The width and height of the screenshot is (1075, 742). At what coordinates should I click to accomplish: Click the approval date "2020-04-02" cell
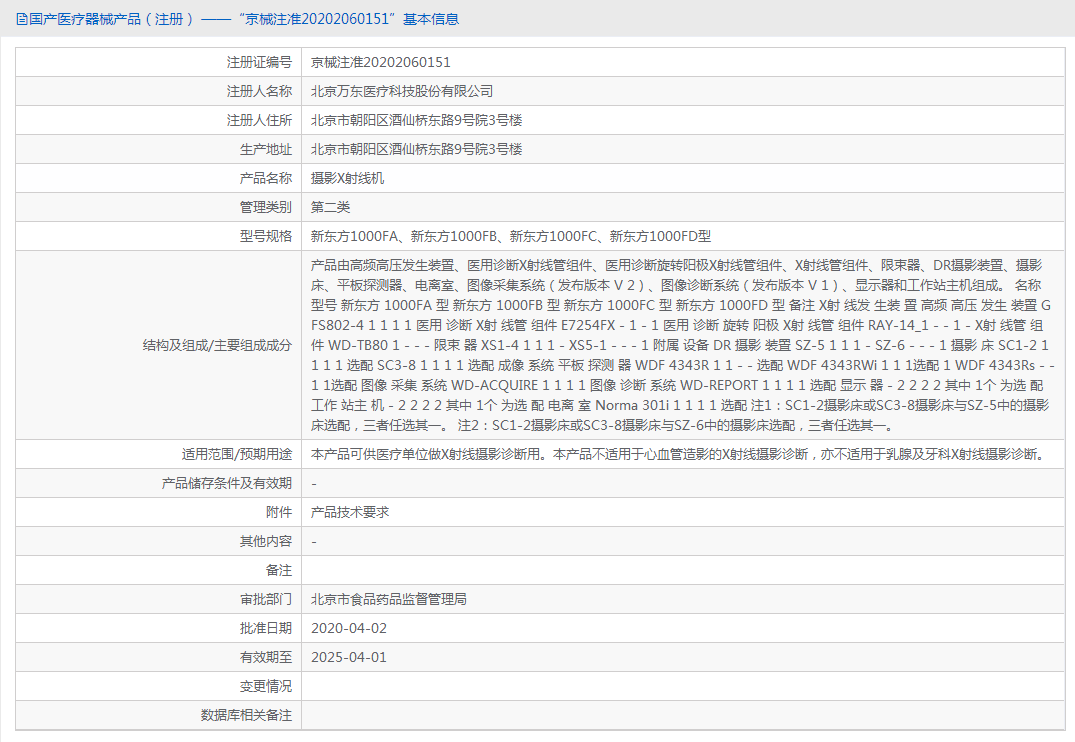tap(348, 628)
